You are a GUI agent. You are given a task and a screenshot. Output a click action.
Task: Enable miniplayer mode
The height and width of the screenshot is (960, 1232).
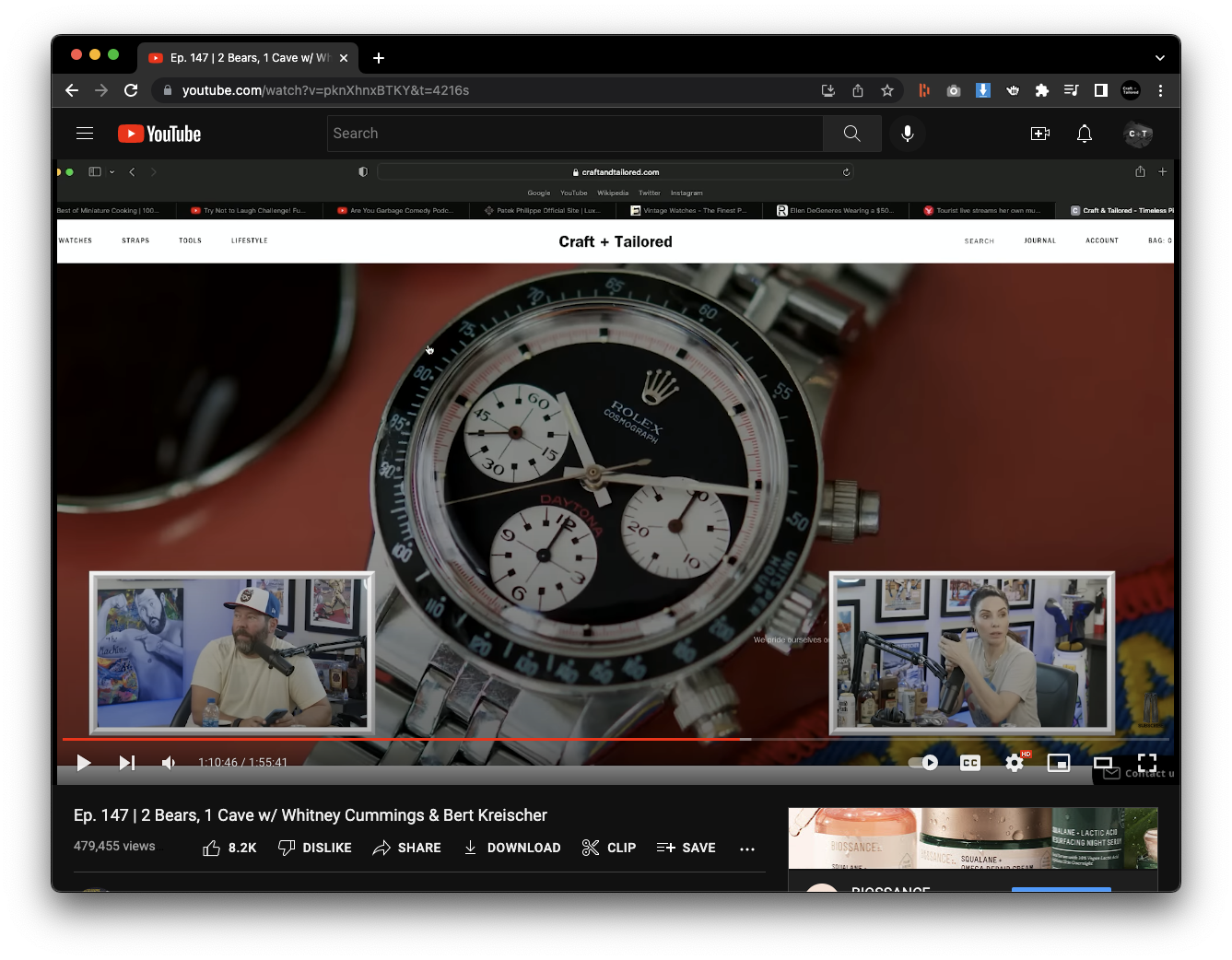click(x=1059, y=763)
